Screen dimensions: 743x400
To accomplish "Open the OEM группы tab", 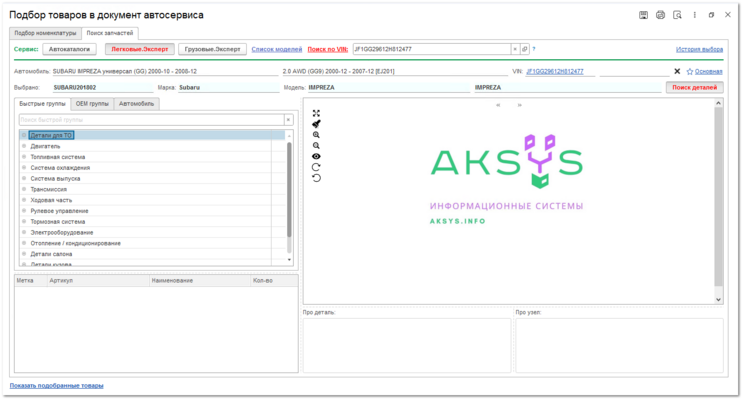I will (92, 104).
